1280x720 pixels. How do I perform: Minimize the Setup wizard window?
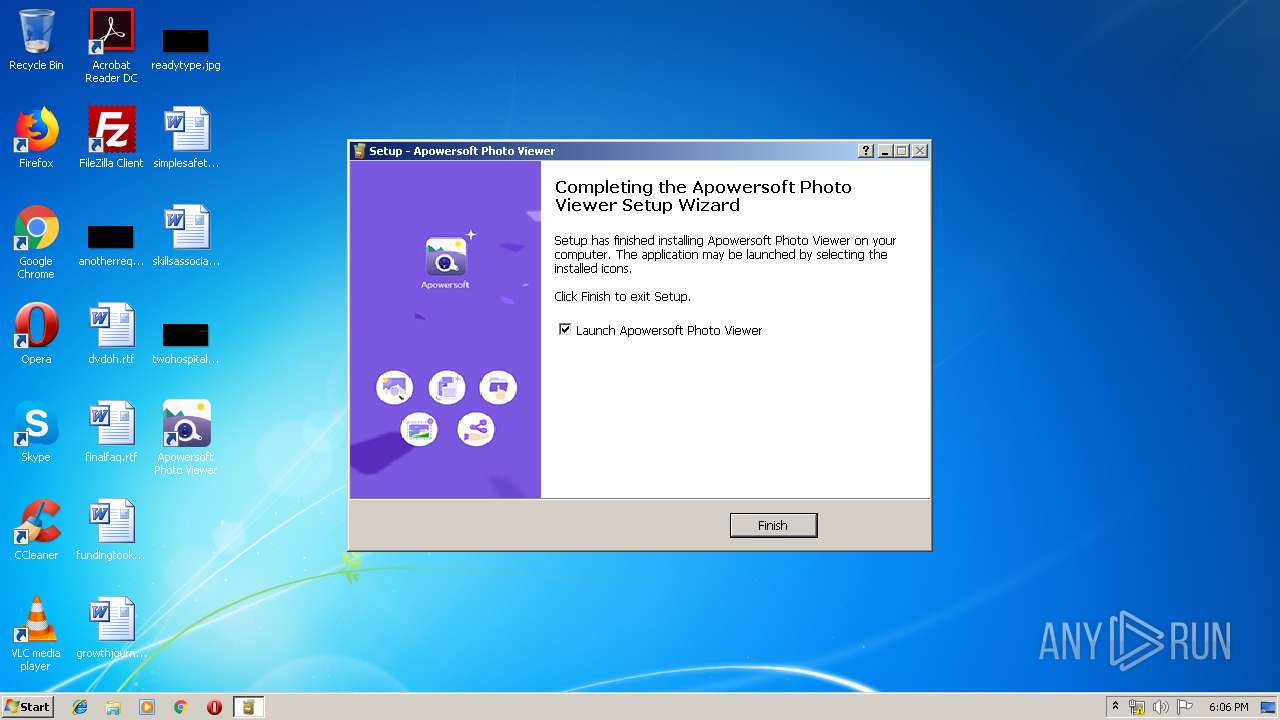(x=885, y=151)
